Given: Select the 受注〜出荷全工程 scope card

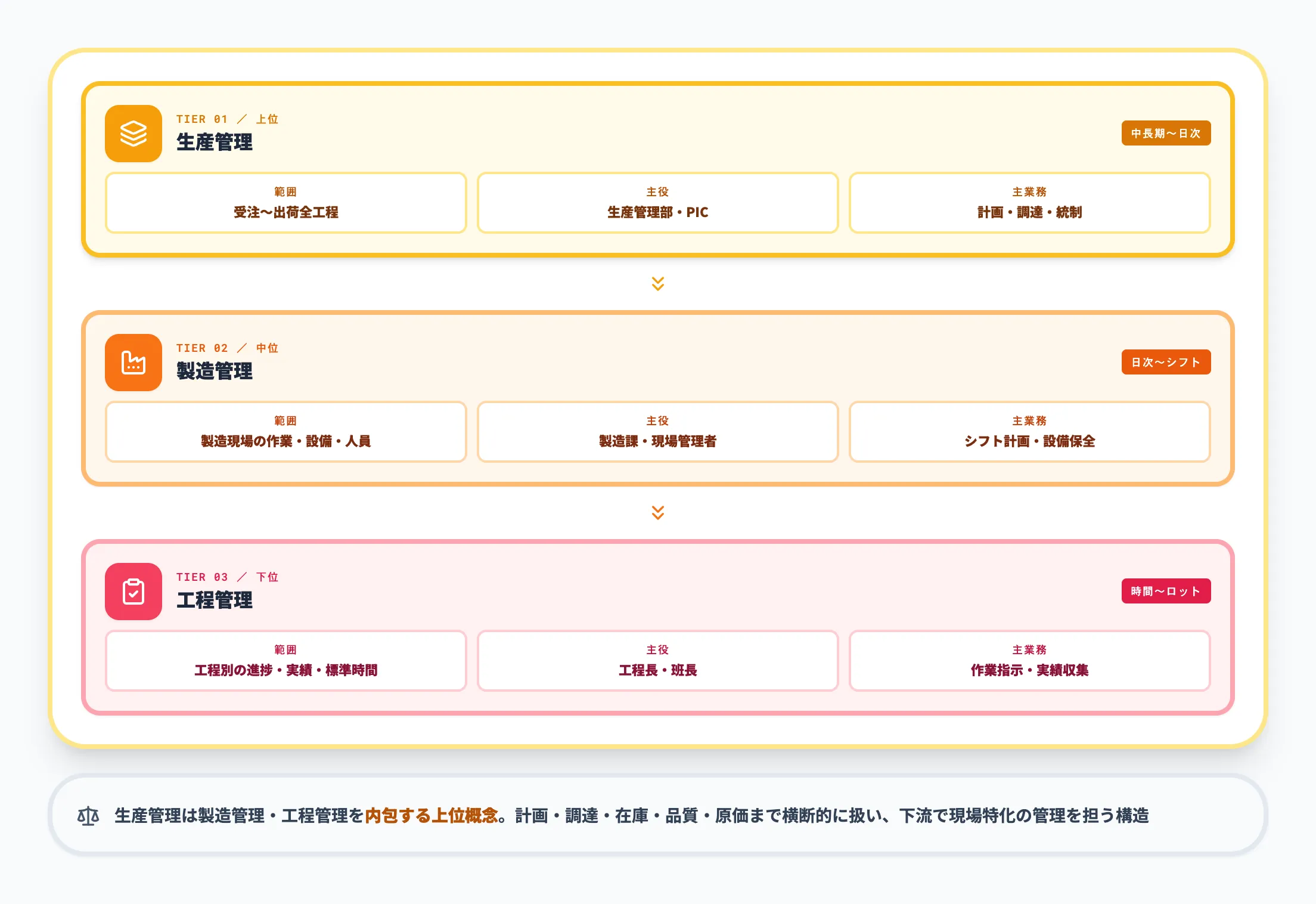Looking at the screenshot, I should pos(285,203).
